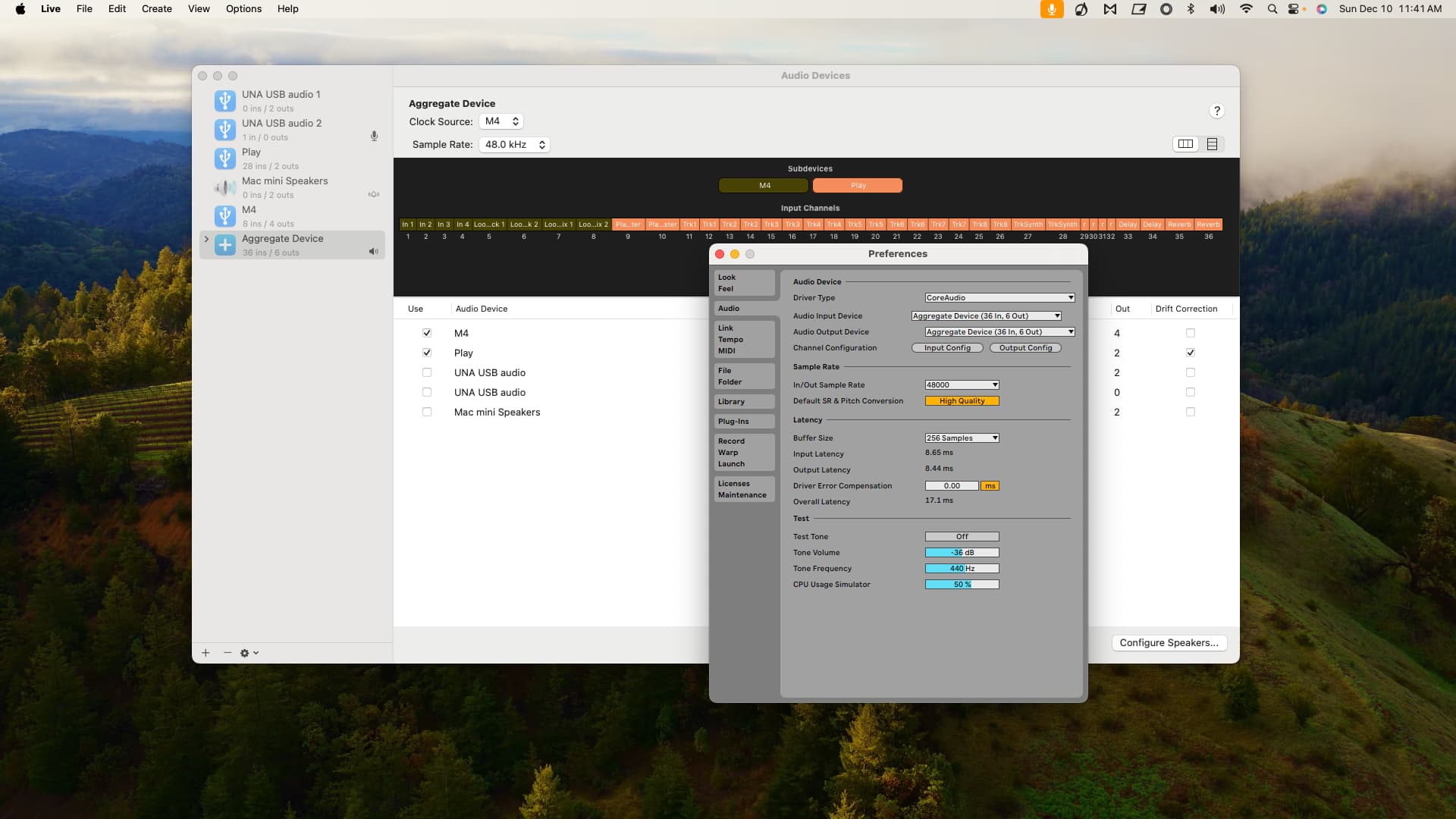
Task: Open Siri from the menu bar
Action: (1322, 9)
